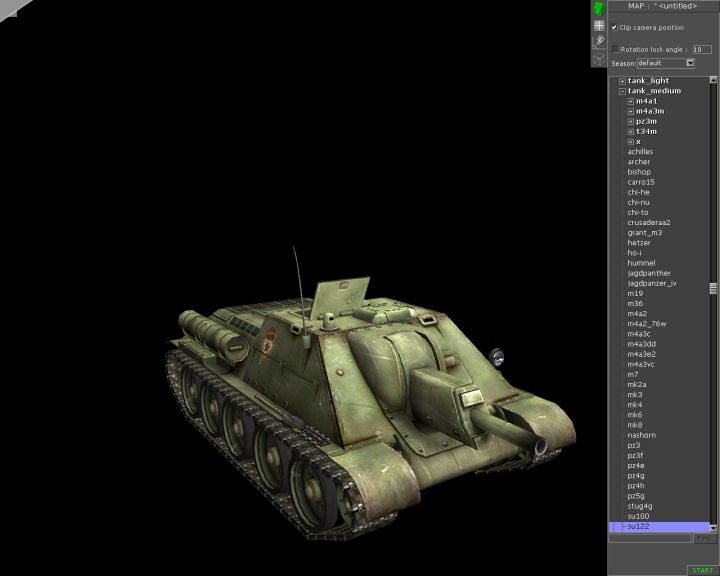720x576 pixels.
Task: Enable Rotation lock angle checkbox
Action: point(615,48)
